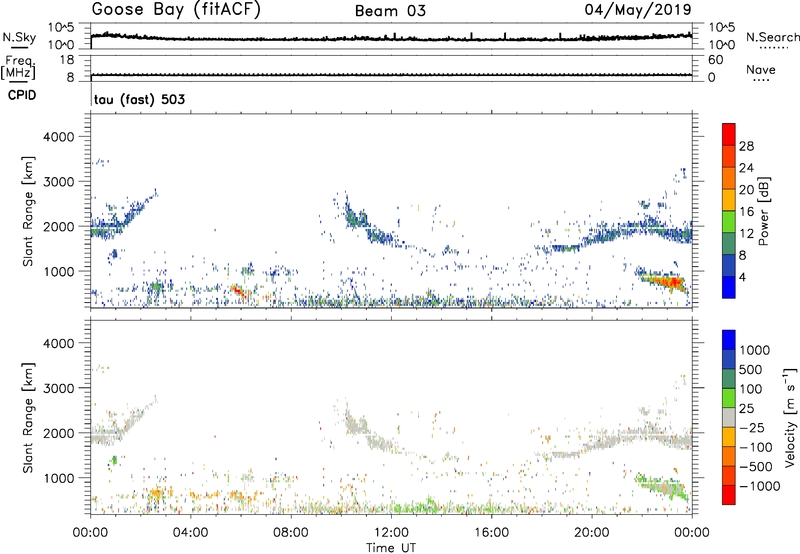Select the "24" value on power scale
800x554 pixels.
coord(746,168)
